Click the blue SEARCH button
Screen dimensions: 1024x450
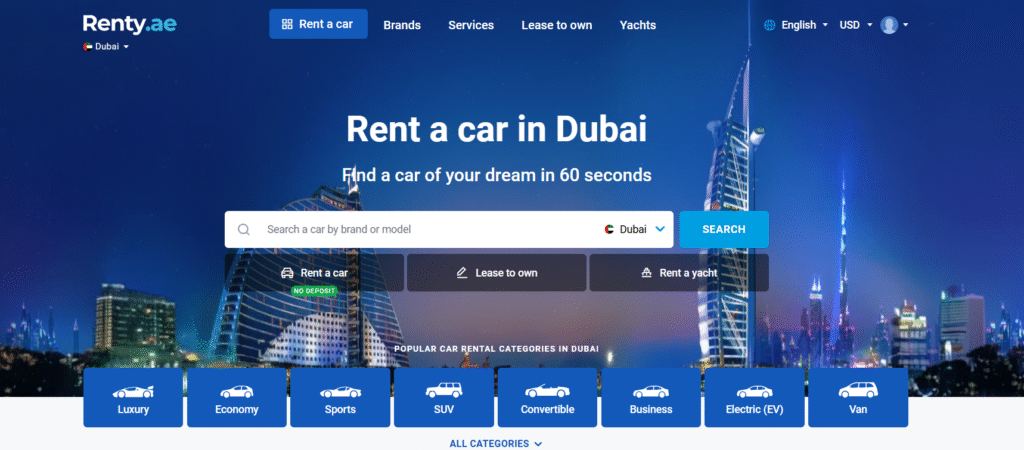(724, 229)
